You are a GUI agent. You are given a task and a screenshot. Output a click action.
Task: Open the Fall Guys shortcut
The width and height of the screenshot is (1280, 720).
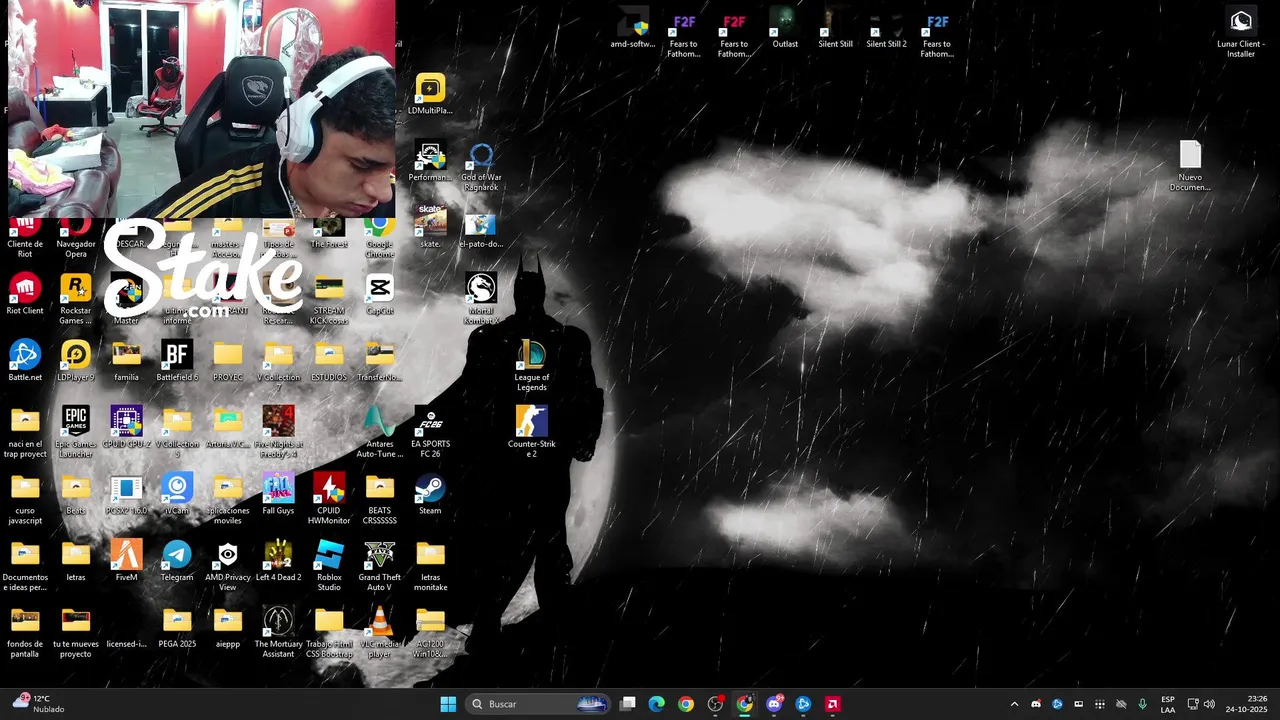pos(278,495)
